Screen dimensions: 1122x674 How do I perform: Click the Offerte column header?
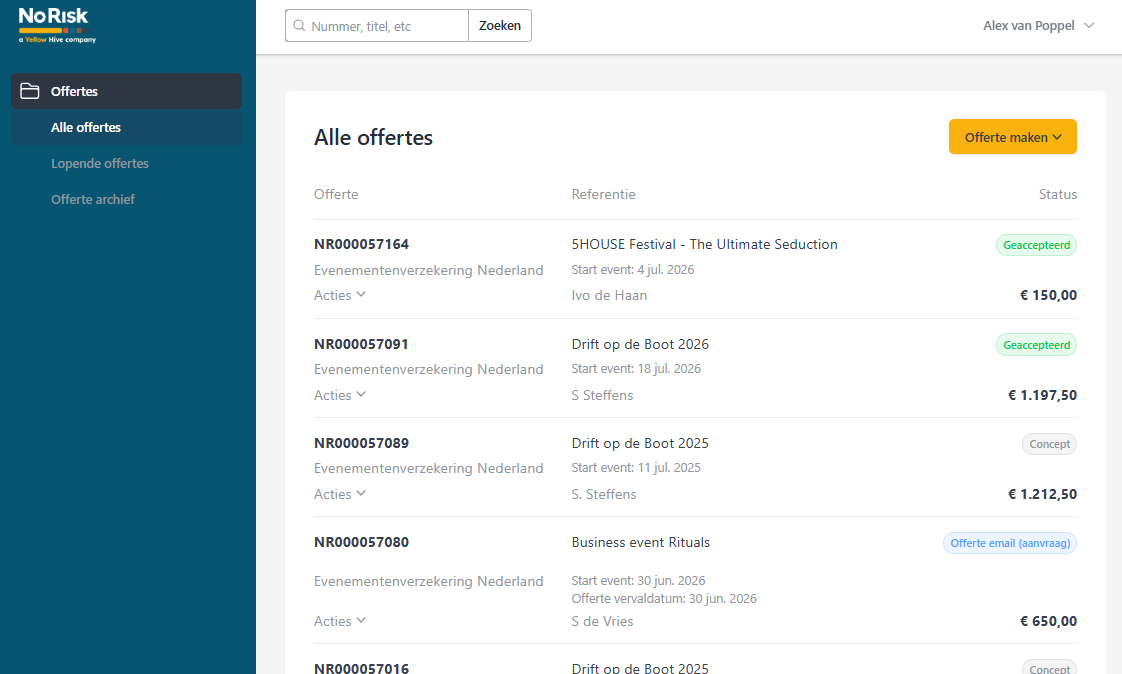[x=336, y=194]
